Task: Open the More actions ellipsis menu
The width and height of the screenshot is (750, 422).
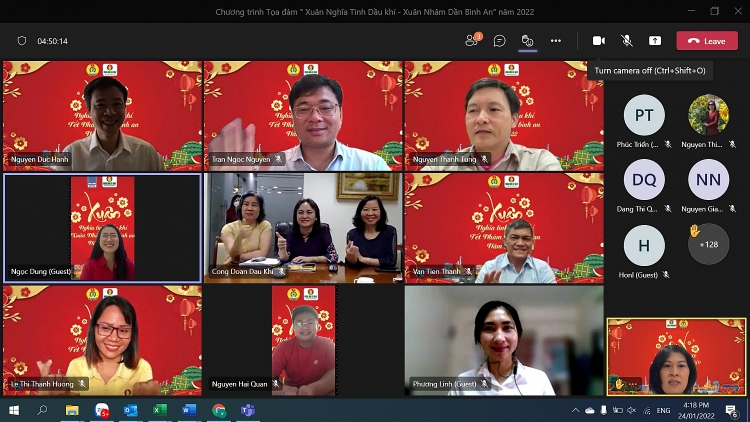Action: tap(556, 41)
